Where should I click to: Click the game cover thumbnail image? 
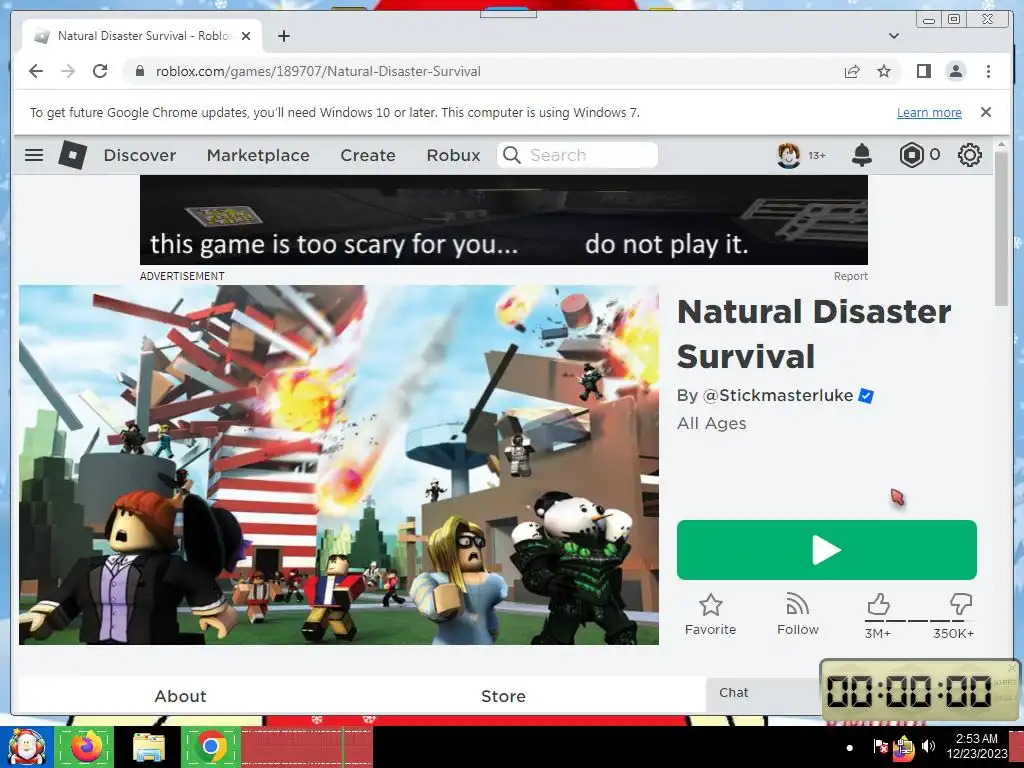pyautogui.click(x=338, y=465)
